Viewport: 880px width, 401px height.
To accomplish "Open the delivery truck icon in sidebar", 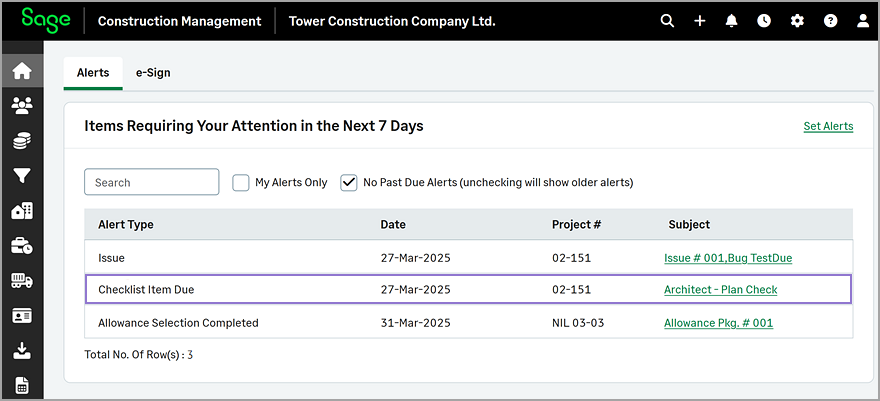I will [x=22, y=281].
